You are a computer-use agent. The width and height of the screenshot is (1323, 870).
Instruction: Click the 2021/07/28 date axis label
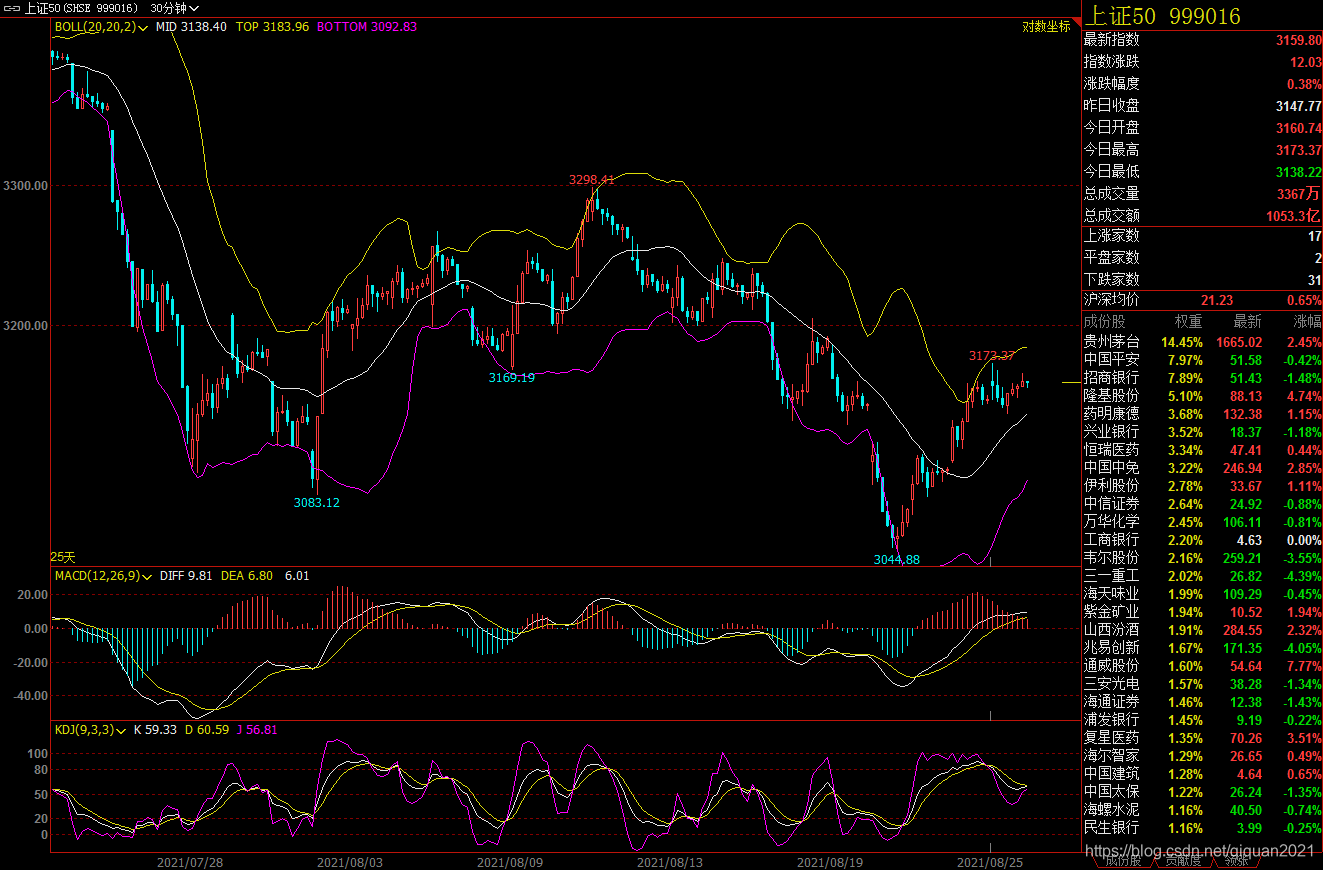coord(190,861)
